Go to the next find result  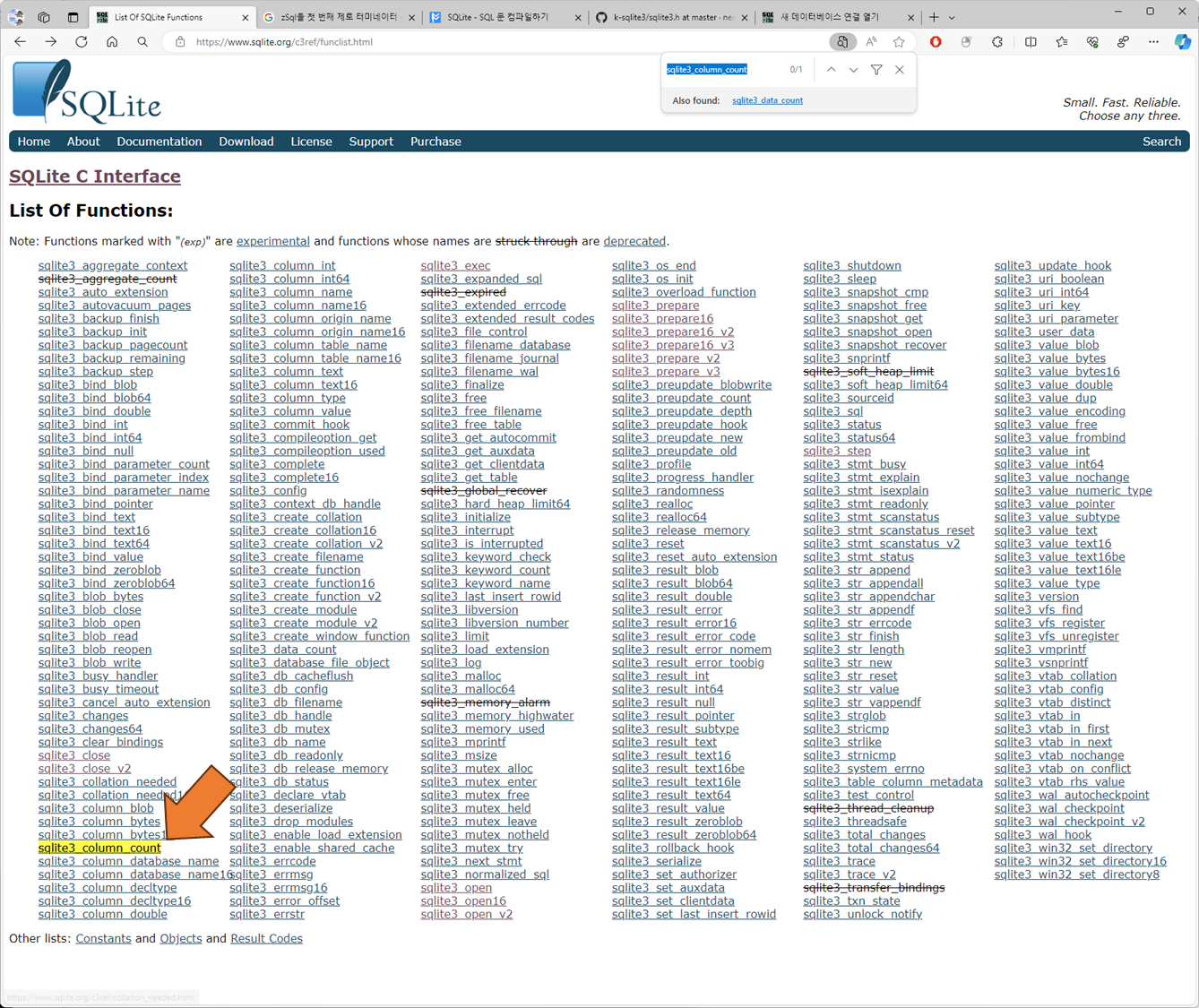(x=853, y=70)
